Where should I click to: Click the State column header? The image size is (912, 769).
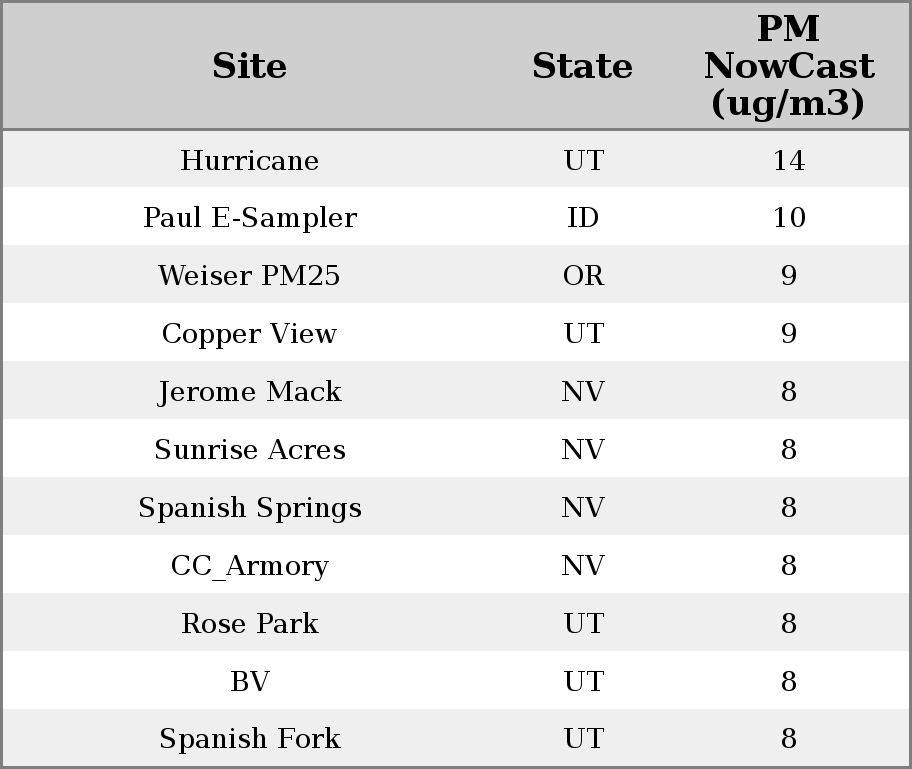click(582, 66)
